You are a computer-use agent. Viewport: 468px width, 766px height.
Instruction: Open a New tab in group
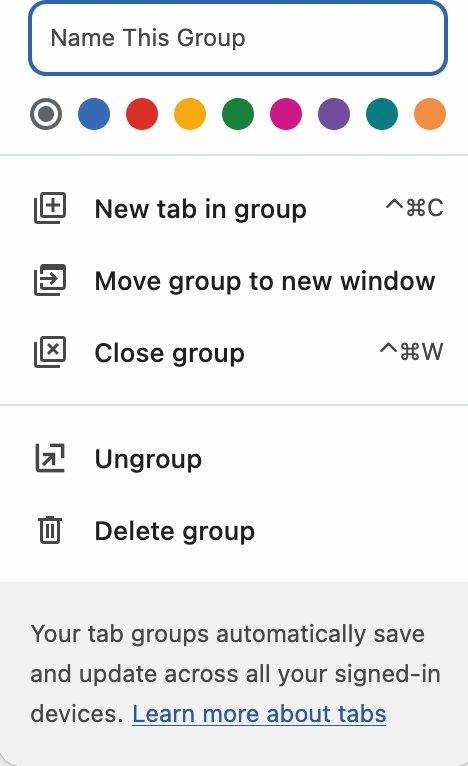pyautogui.click(x=234, y=209)
